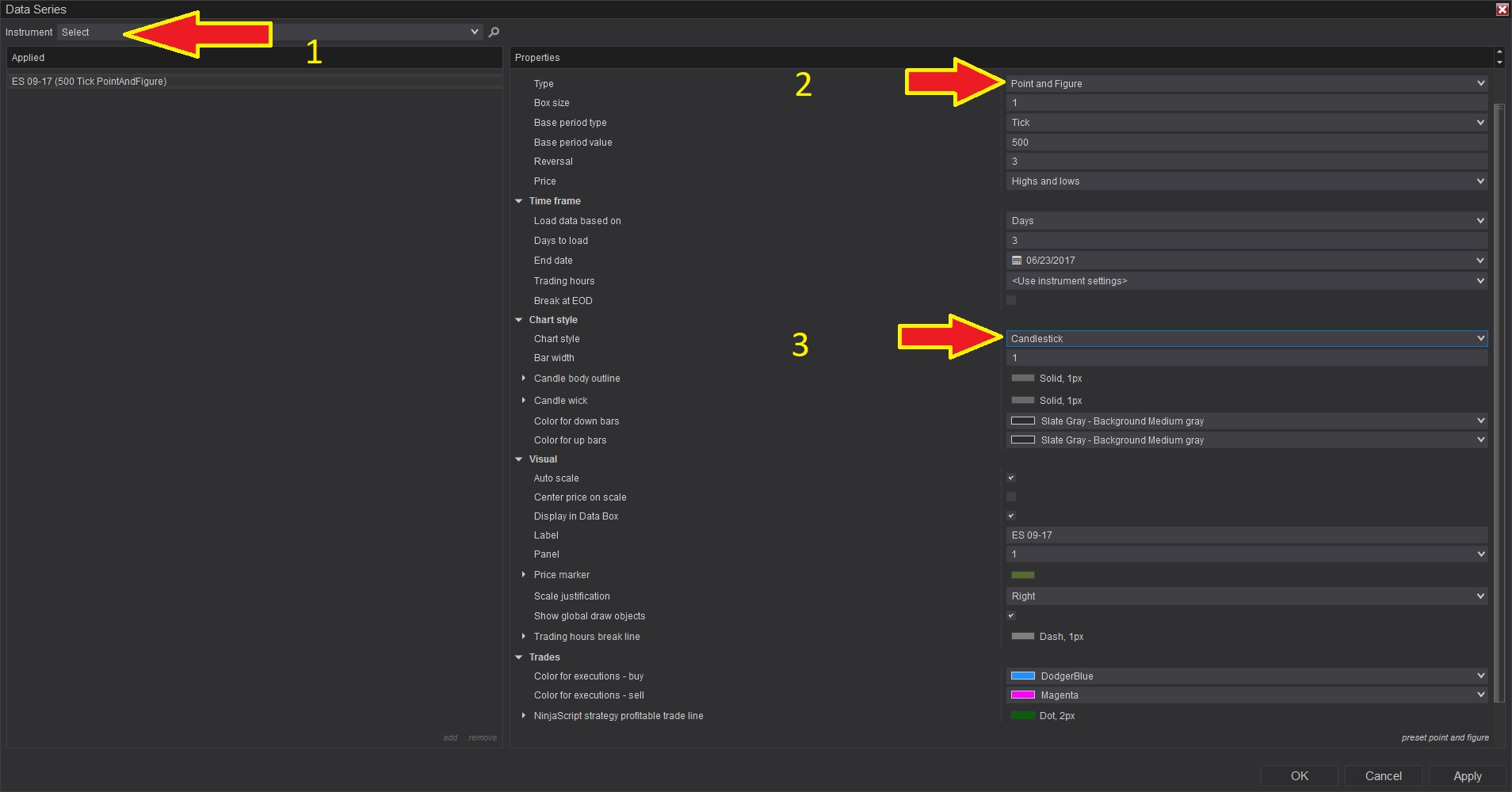The height and width of the screenshot is (792, 1512).
Task: Click the Label field ES 09-17
Action: [1247, 535]
